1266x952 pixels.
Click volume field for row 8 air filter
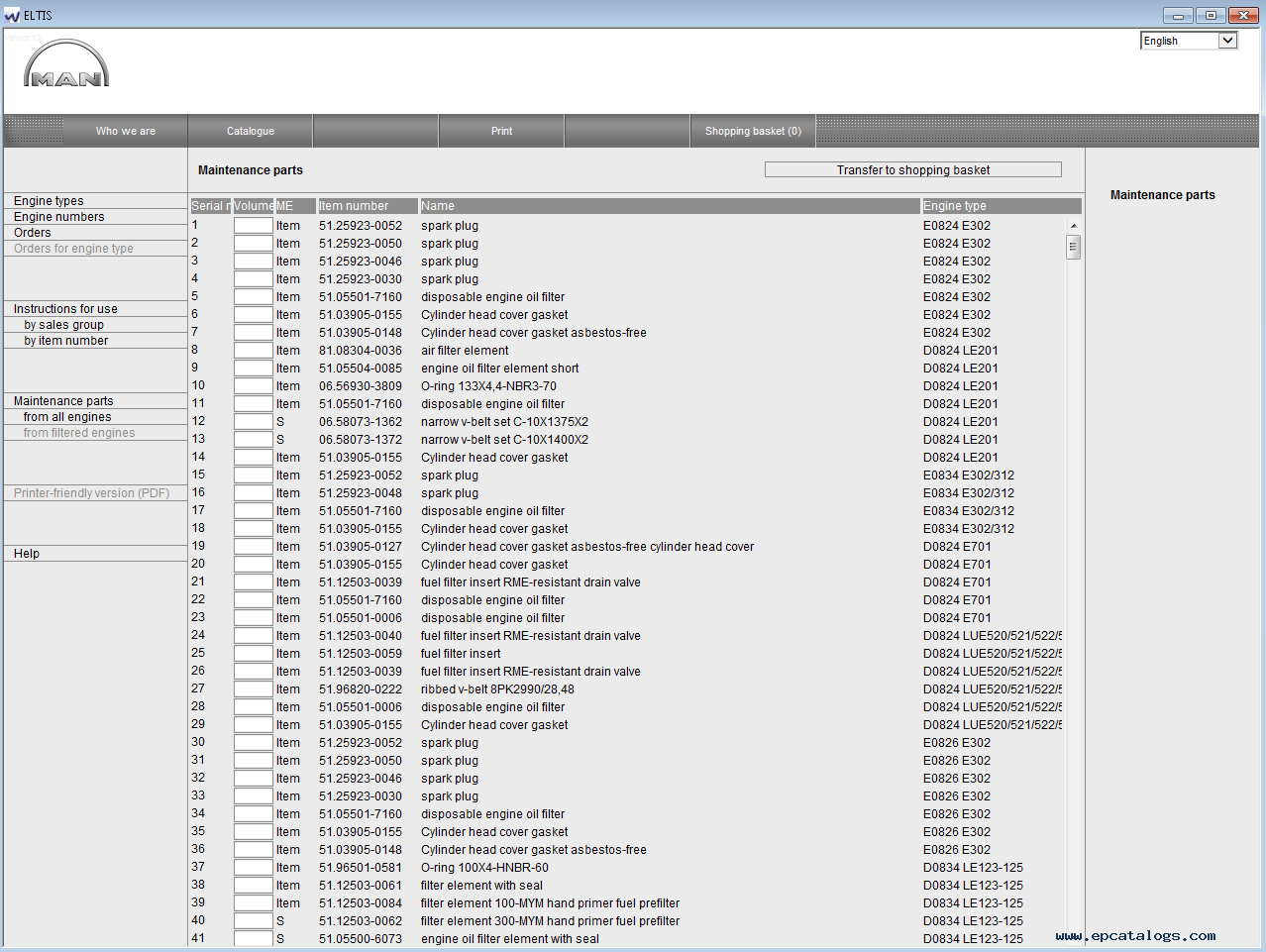pyautogui.click(x=254, y=351)
